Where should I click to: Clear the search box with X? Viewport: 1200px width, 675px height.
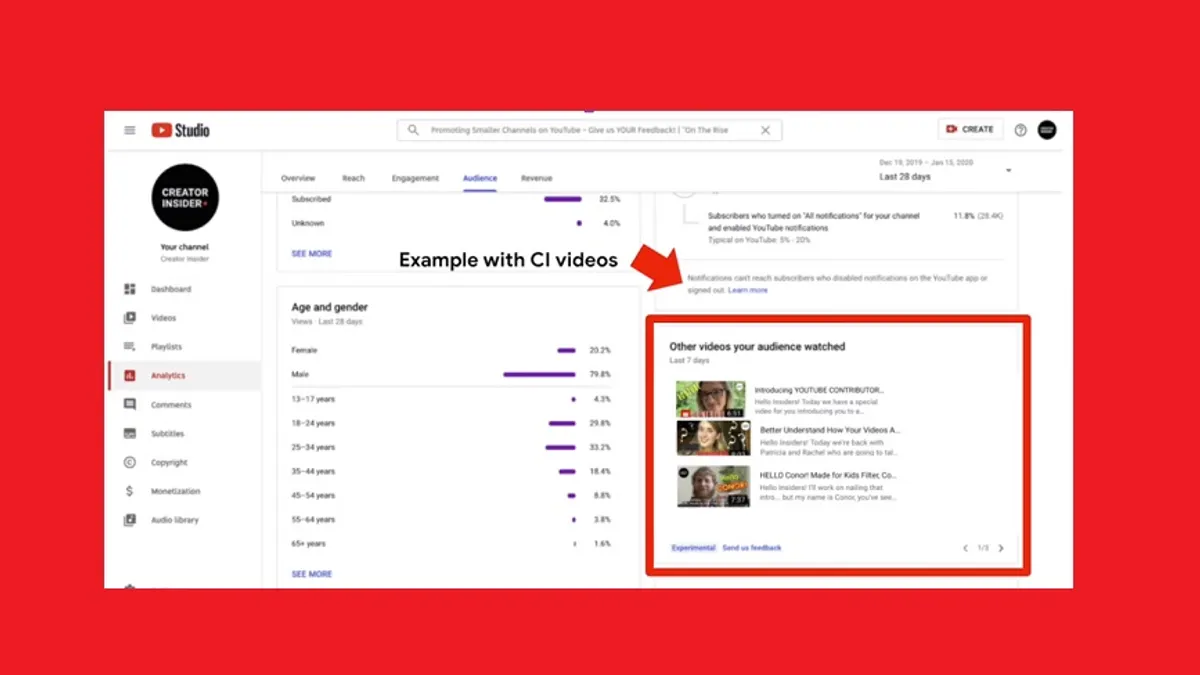765,130
